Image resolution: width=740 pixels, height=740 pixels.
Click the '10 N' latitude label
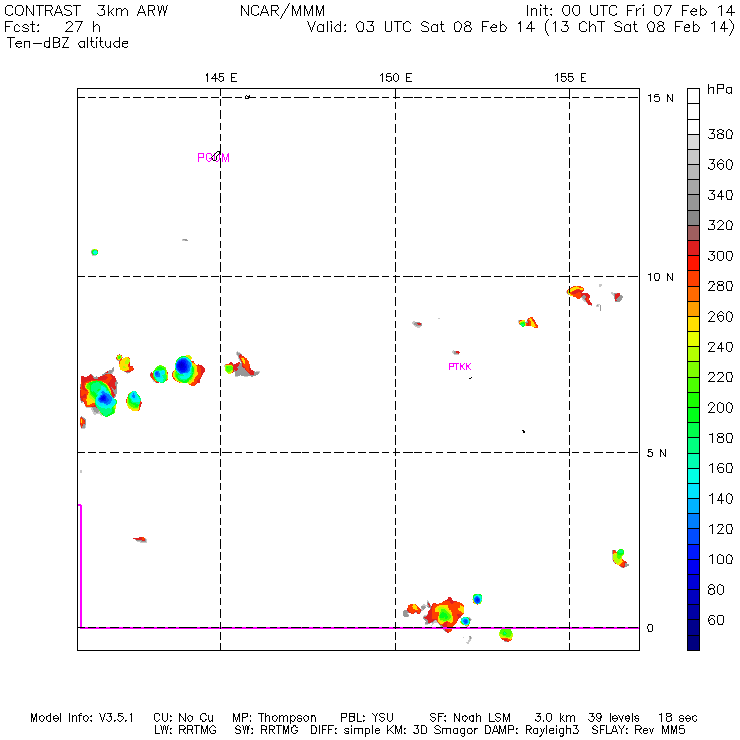[x=660, y=277]
